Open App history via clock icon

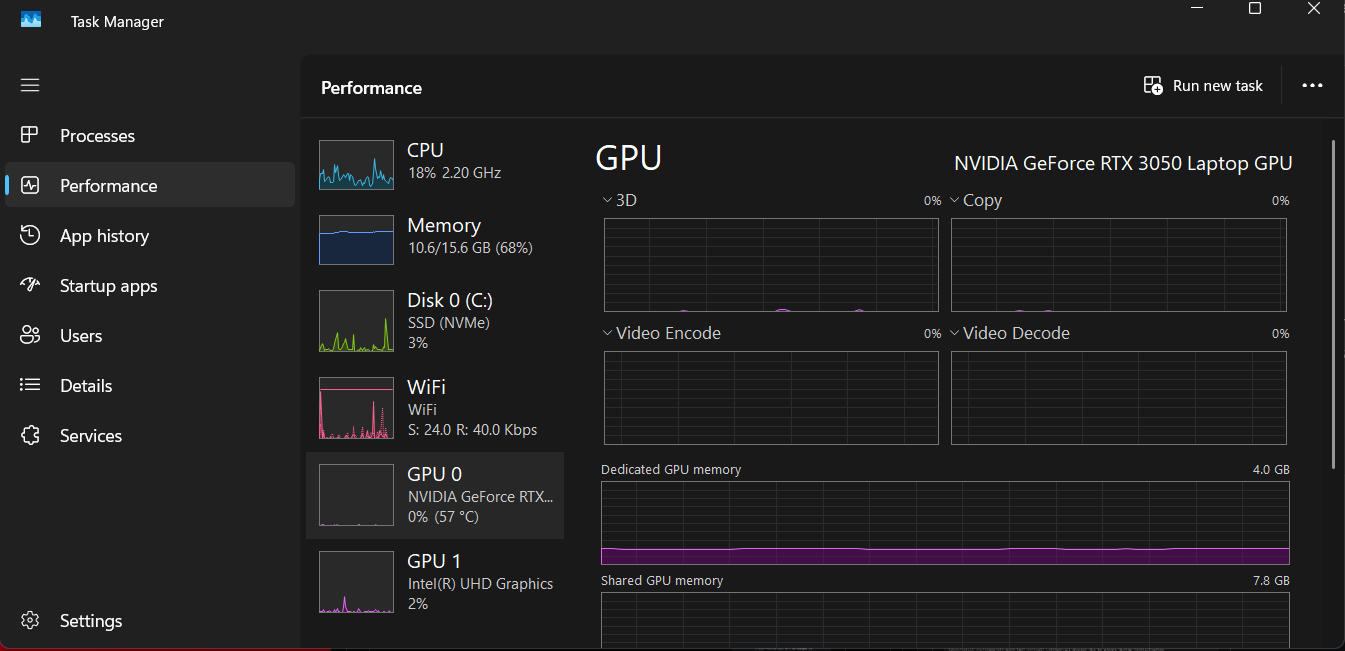coord(30,235)
